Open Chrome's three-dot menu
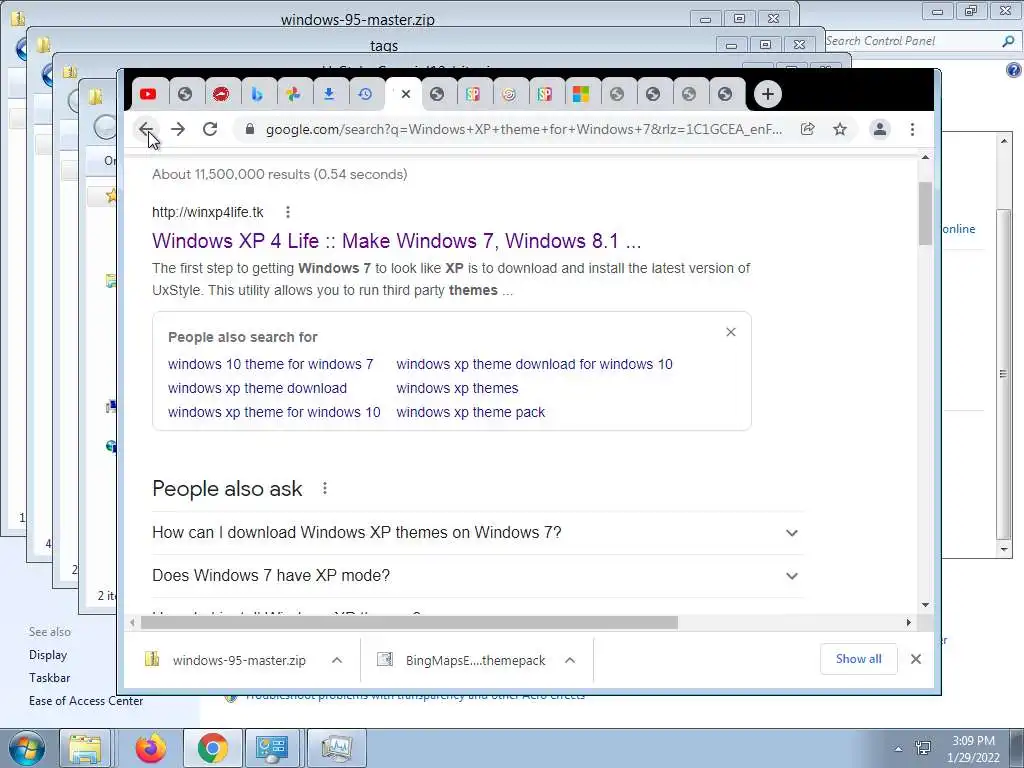The width and height of the screenshot is (1024, 768). point(912,129)
